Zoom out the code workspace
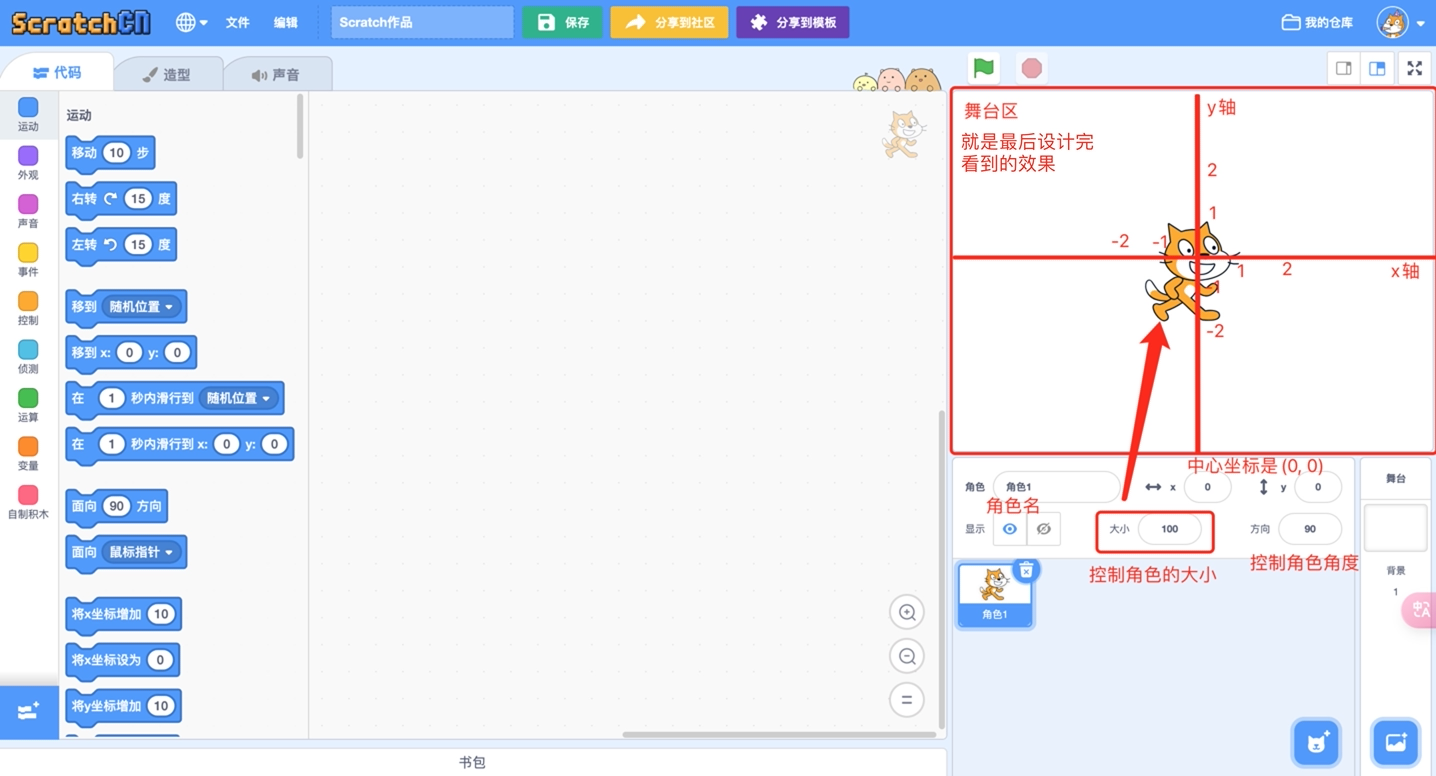Viewport: 1436px width, 776px height. (x=907, y=656)
